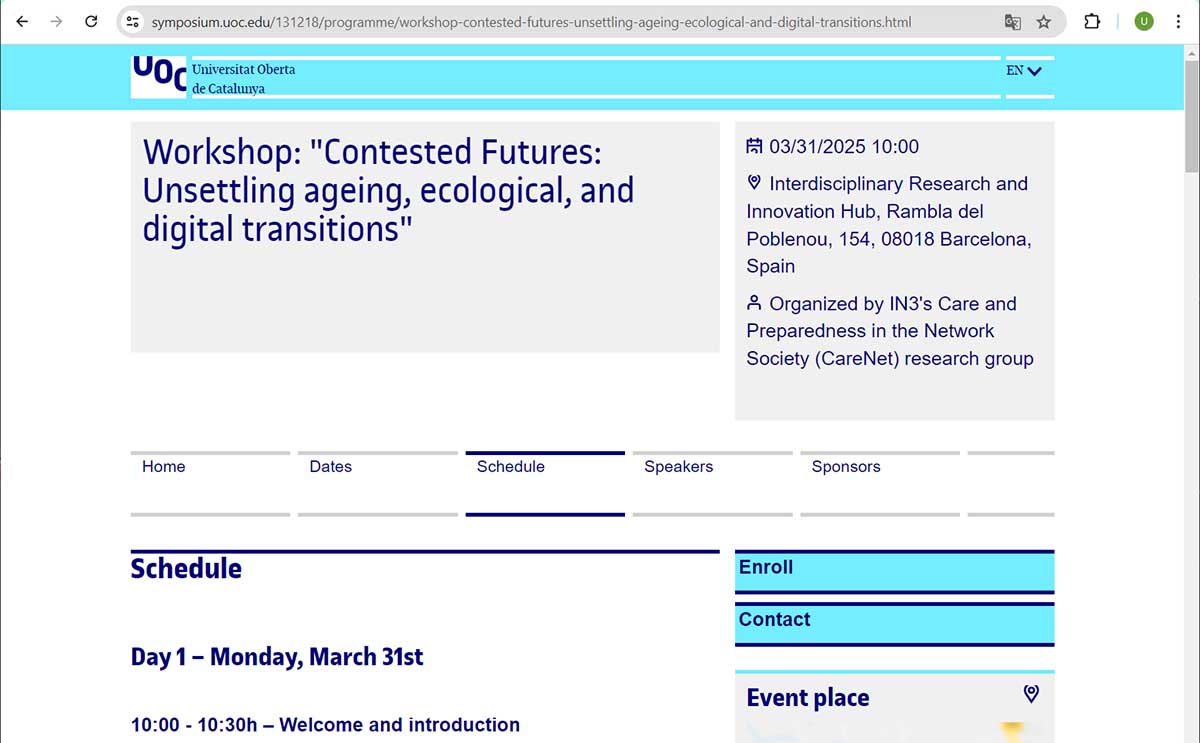The image size is (1200, 743).
Task: Open the Chrome three-dot menu
Action: point(1178,21)
